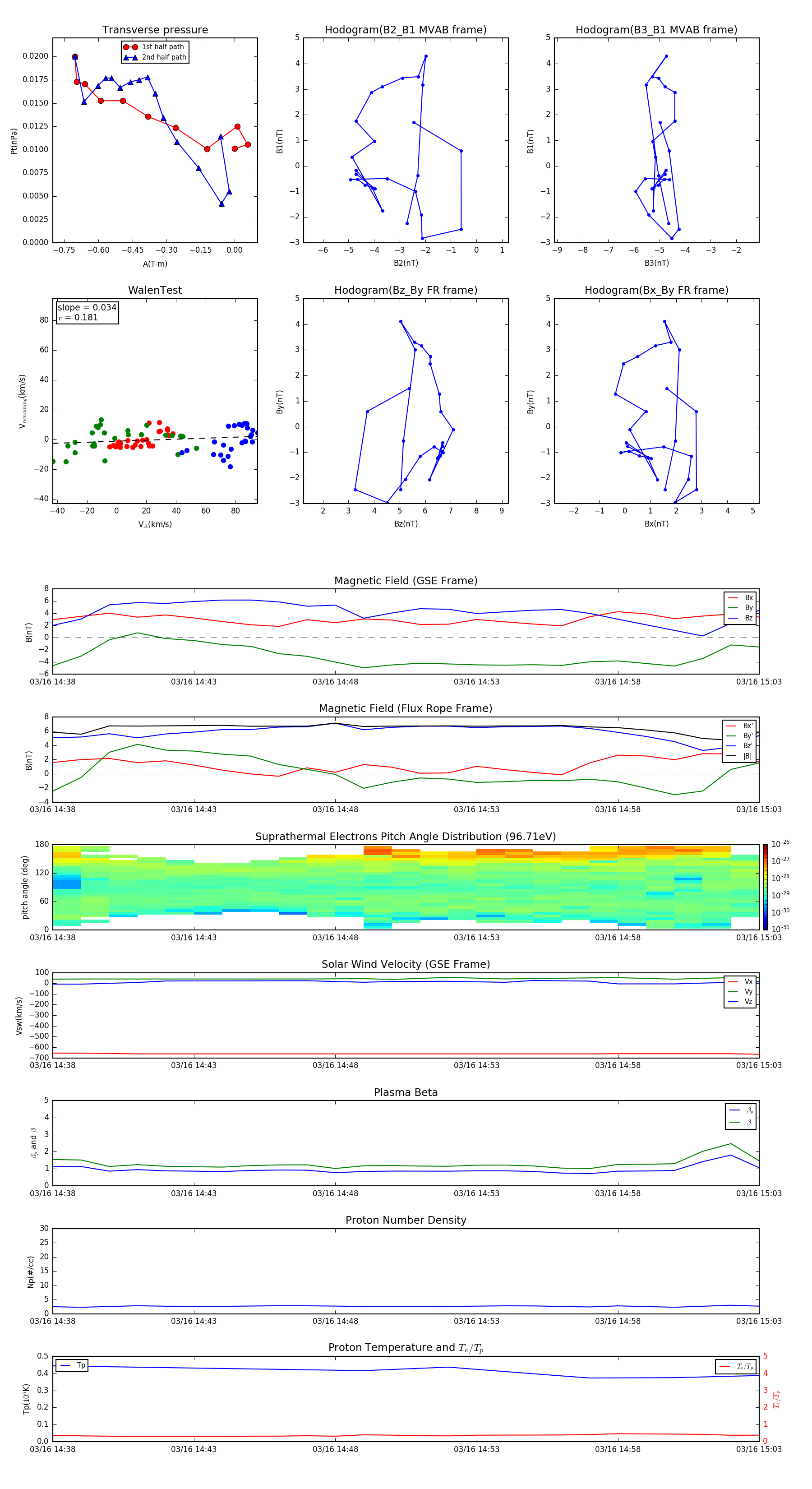Click the 'pitch angle (deg)' axis label

tap(25, 887)
